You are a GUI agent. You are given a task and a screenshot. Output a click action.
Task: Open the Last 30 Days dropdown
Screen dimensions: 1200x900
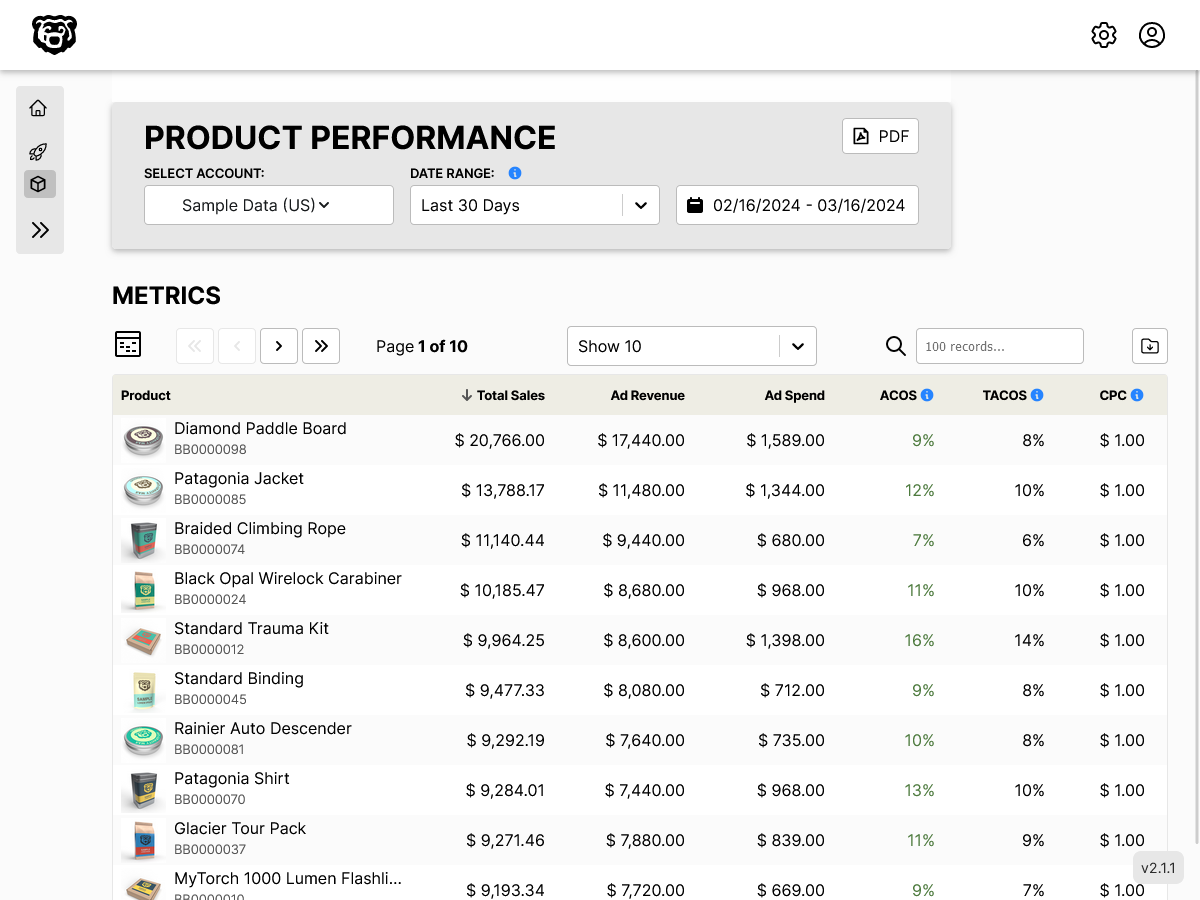point(534,205)
